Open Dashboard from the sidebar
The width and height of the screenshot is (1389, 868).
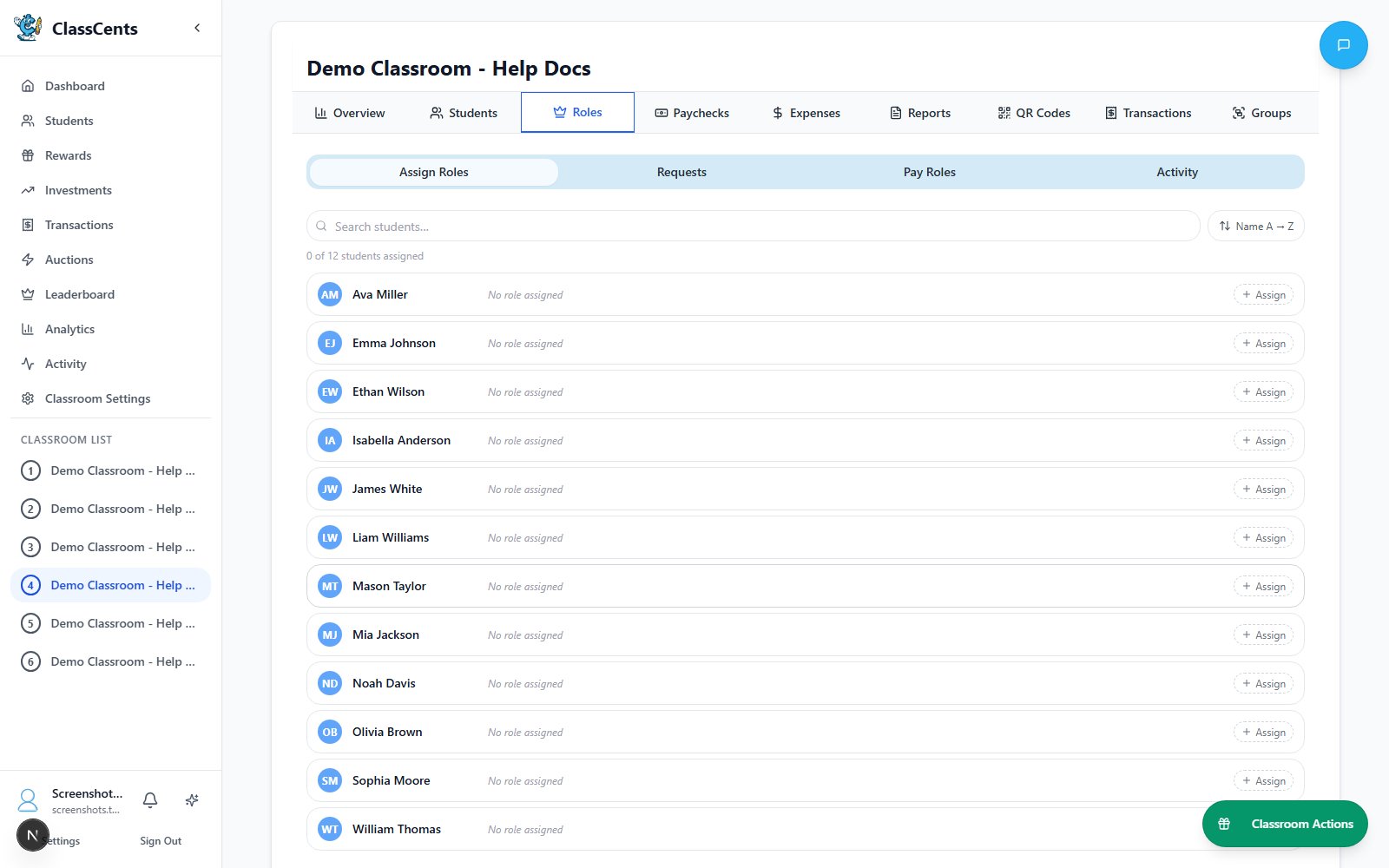[110, 86]
